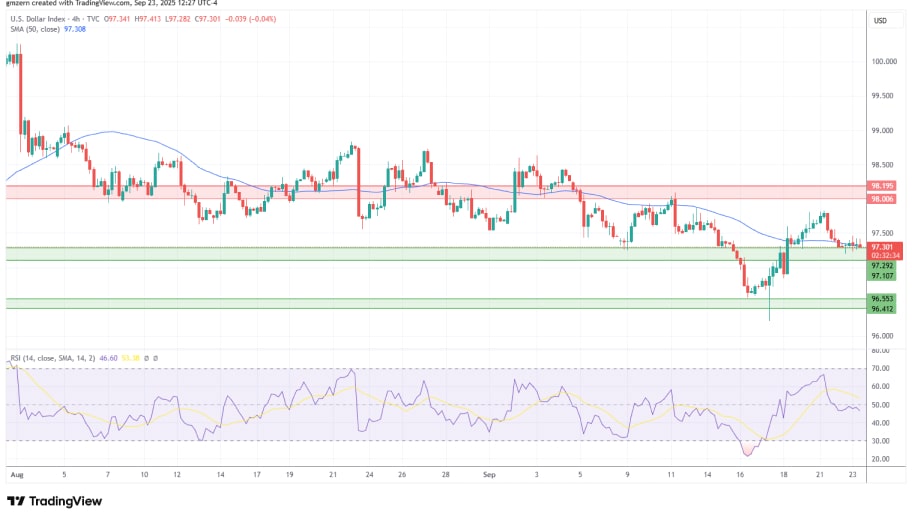Click the 98.195 red price label
The image size is (912, 513).
tap(882, 186)
